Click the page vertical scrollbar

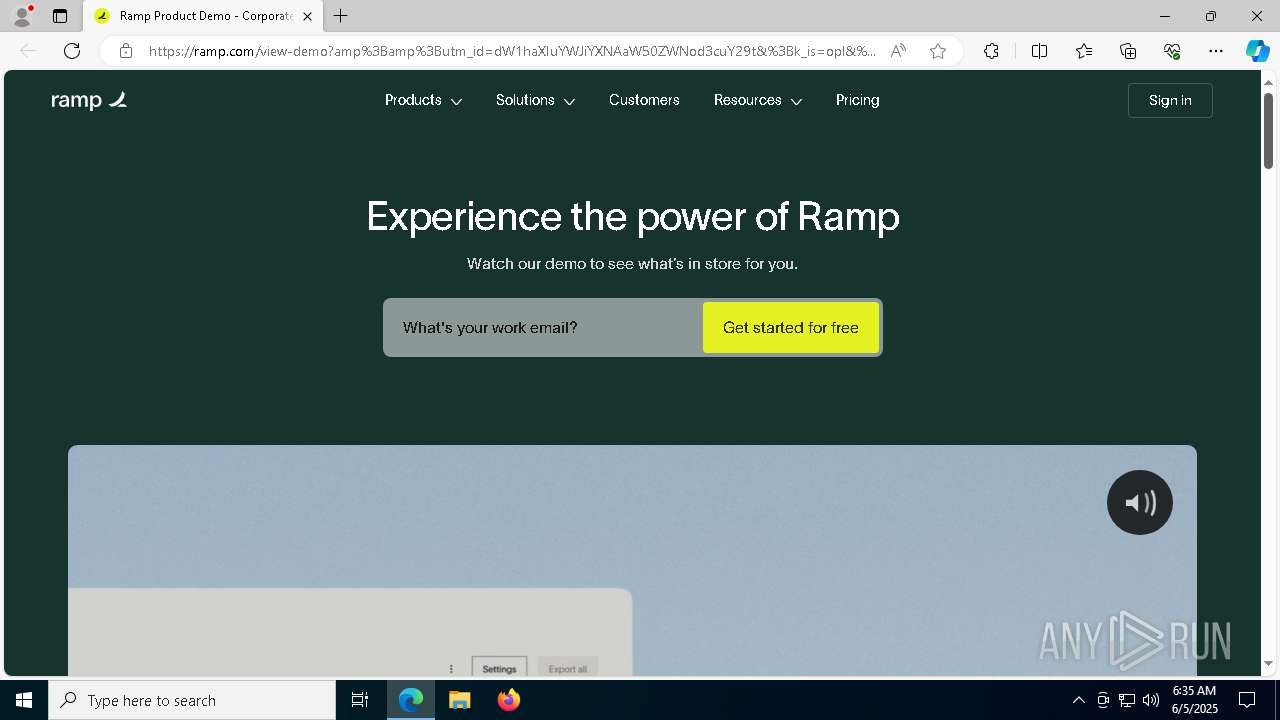pos(1268,131)
